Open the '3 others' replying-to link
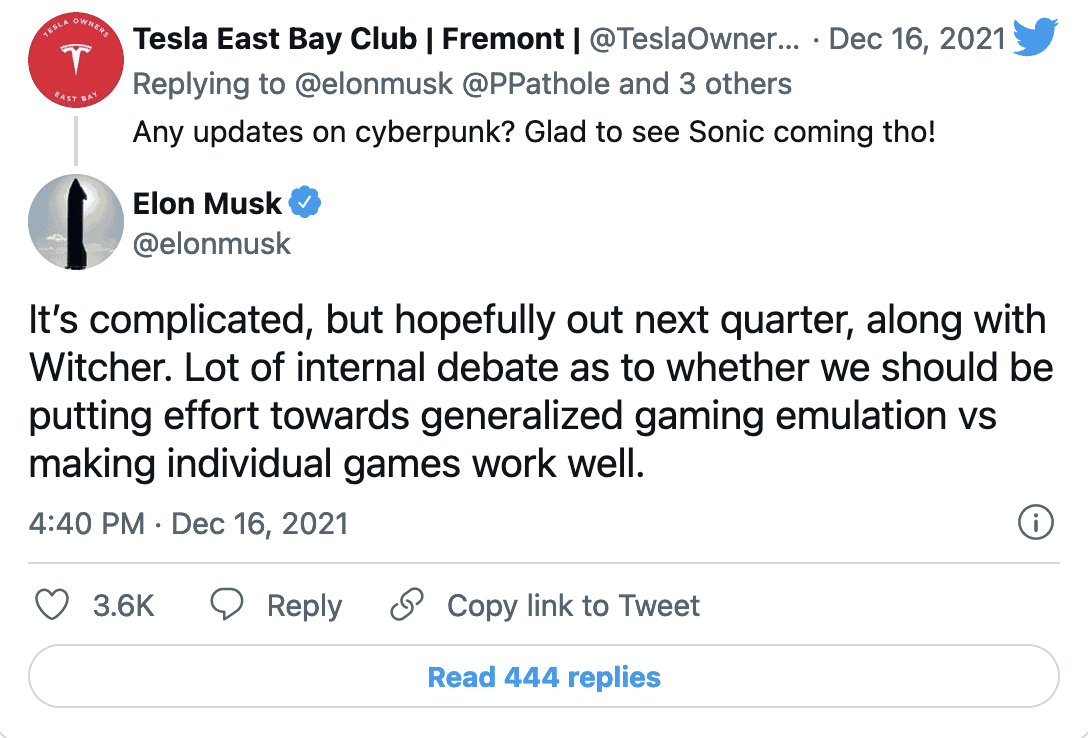The width and height of the screenshot is (1088, 738). coord(735,84)
